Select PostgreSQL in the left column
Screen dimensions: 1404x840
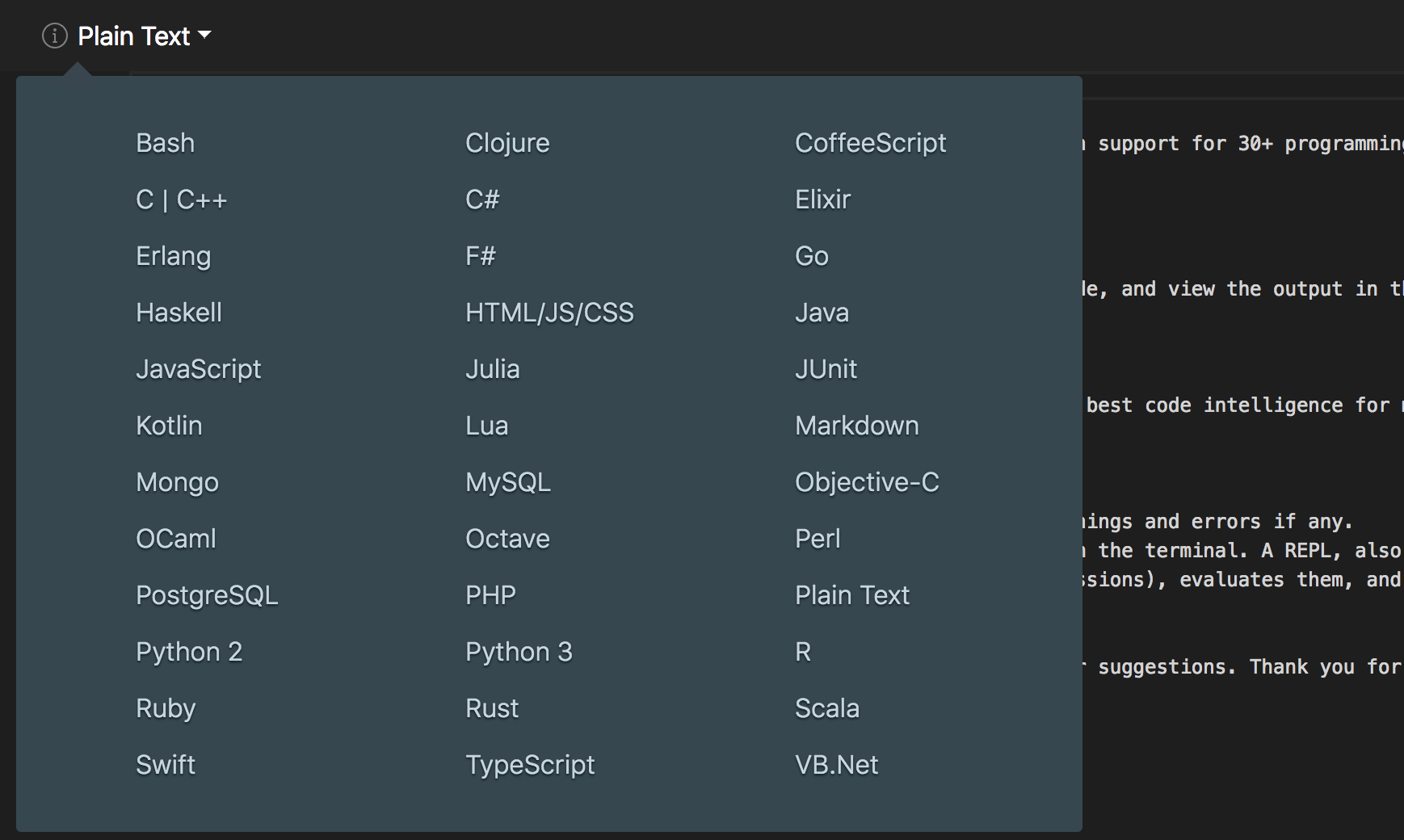(x=207, y=594)
